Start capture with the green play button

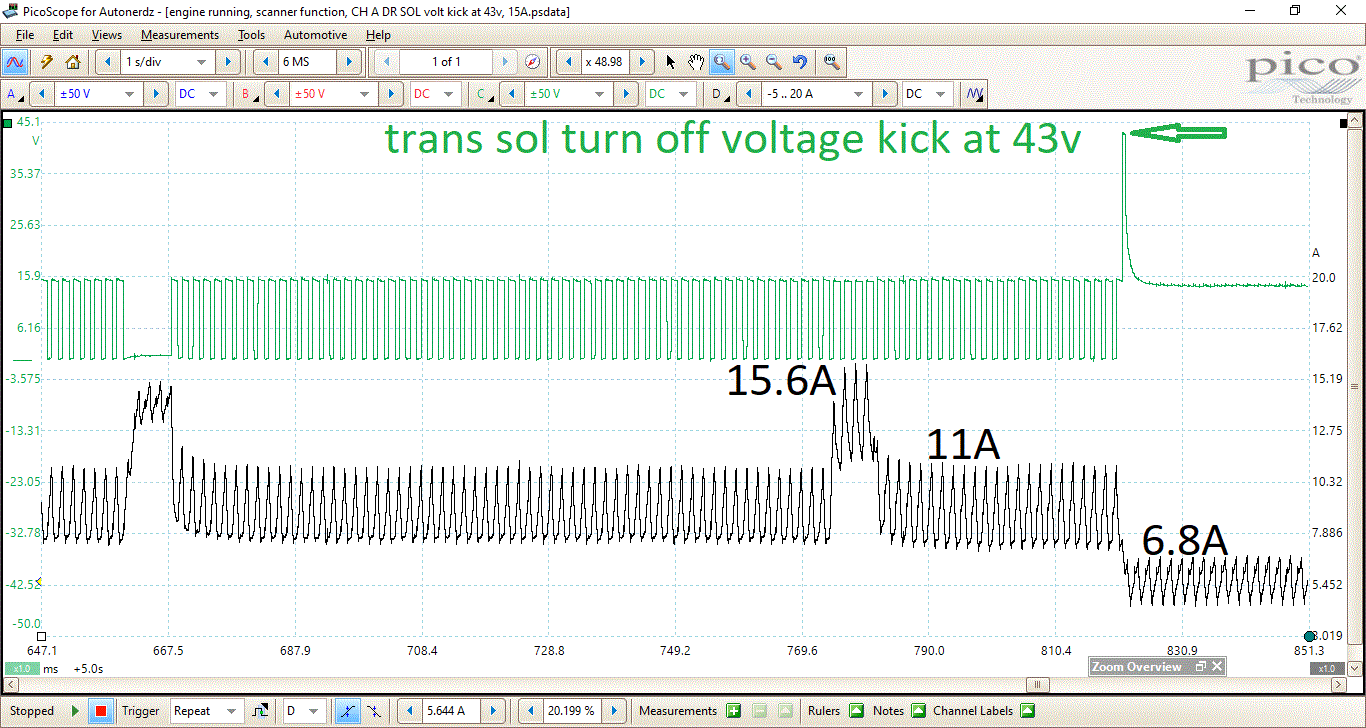tap(76, 710)
